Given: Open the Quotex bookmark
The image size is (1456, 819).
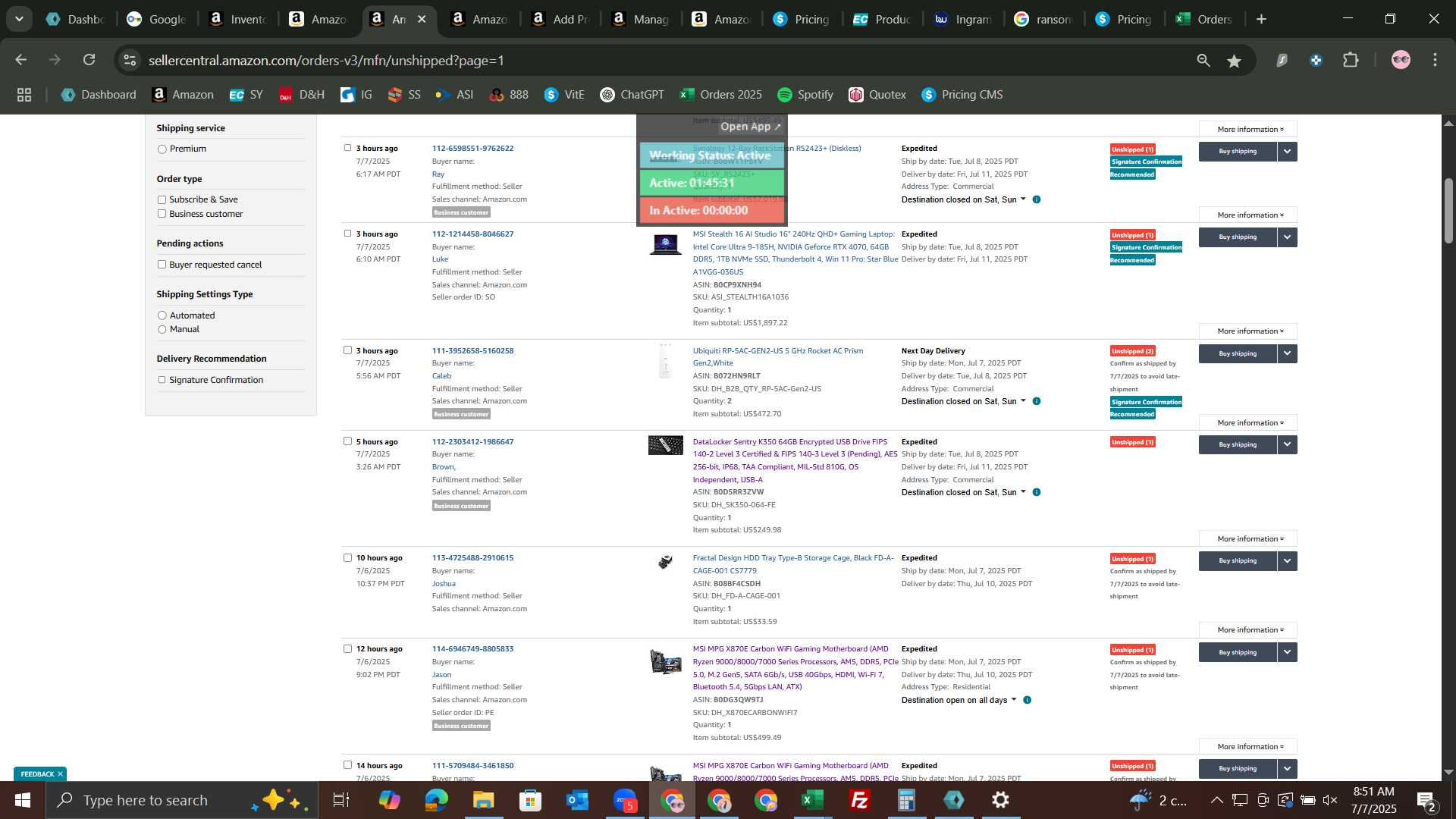Looking at the screenshot, I should pyautogui.click(x=877, y=95).
